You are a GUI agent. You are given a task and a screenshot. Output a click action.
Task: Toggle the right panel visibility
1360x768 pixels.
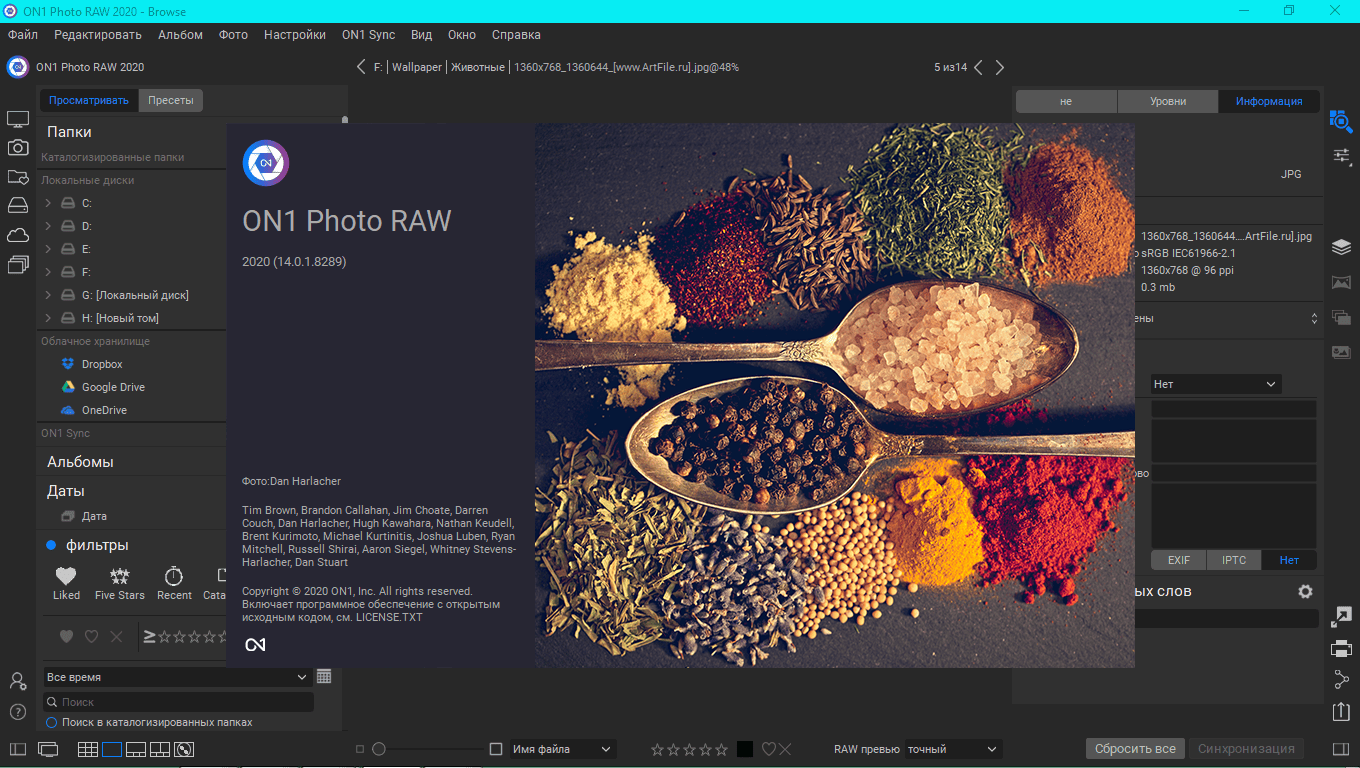coord(1341,749)
